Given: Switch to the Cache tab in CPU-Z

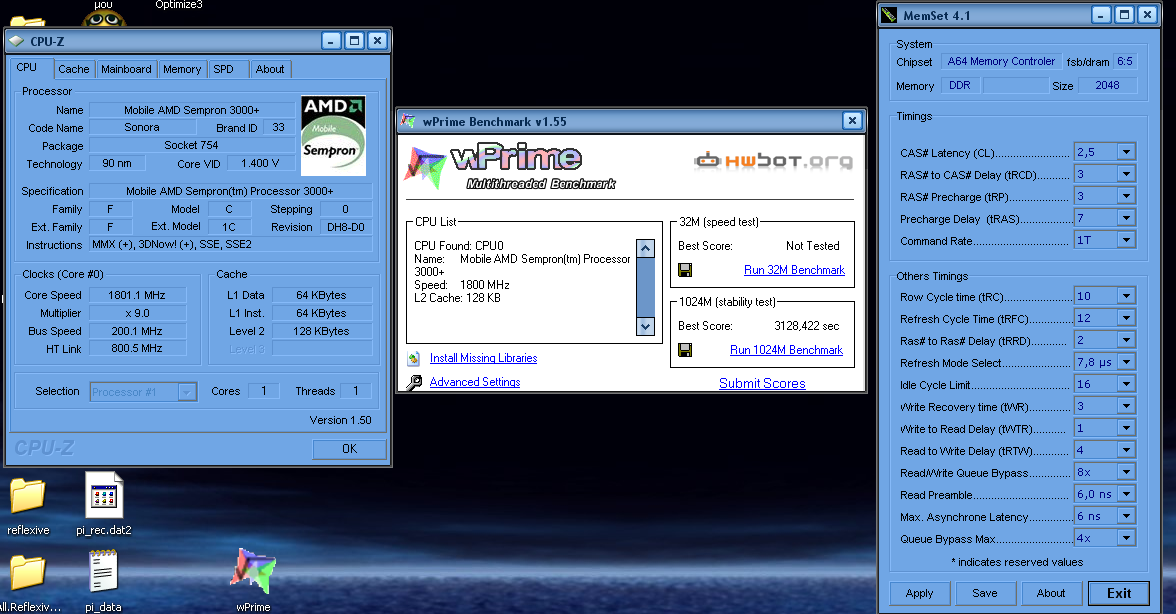Looking at the screenshot, I should click(x=74, y=69).
